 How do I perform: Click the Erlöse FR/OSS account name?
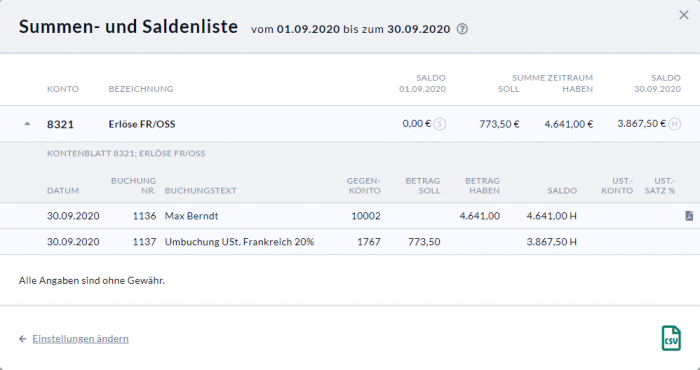click(x=142, y=124)
